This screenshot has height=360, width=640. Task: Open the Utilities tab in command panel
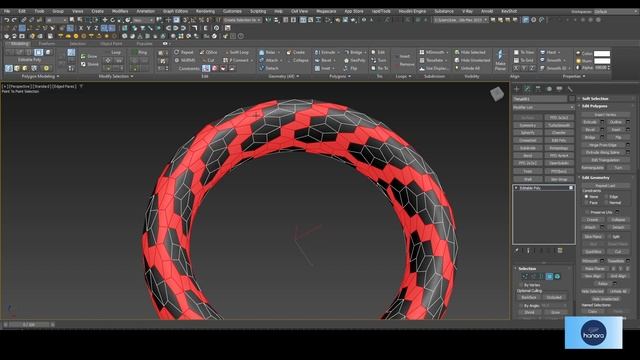[570, 89]
